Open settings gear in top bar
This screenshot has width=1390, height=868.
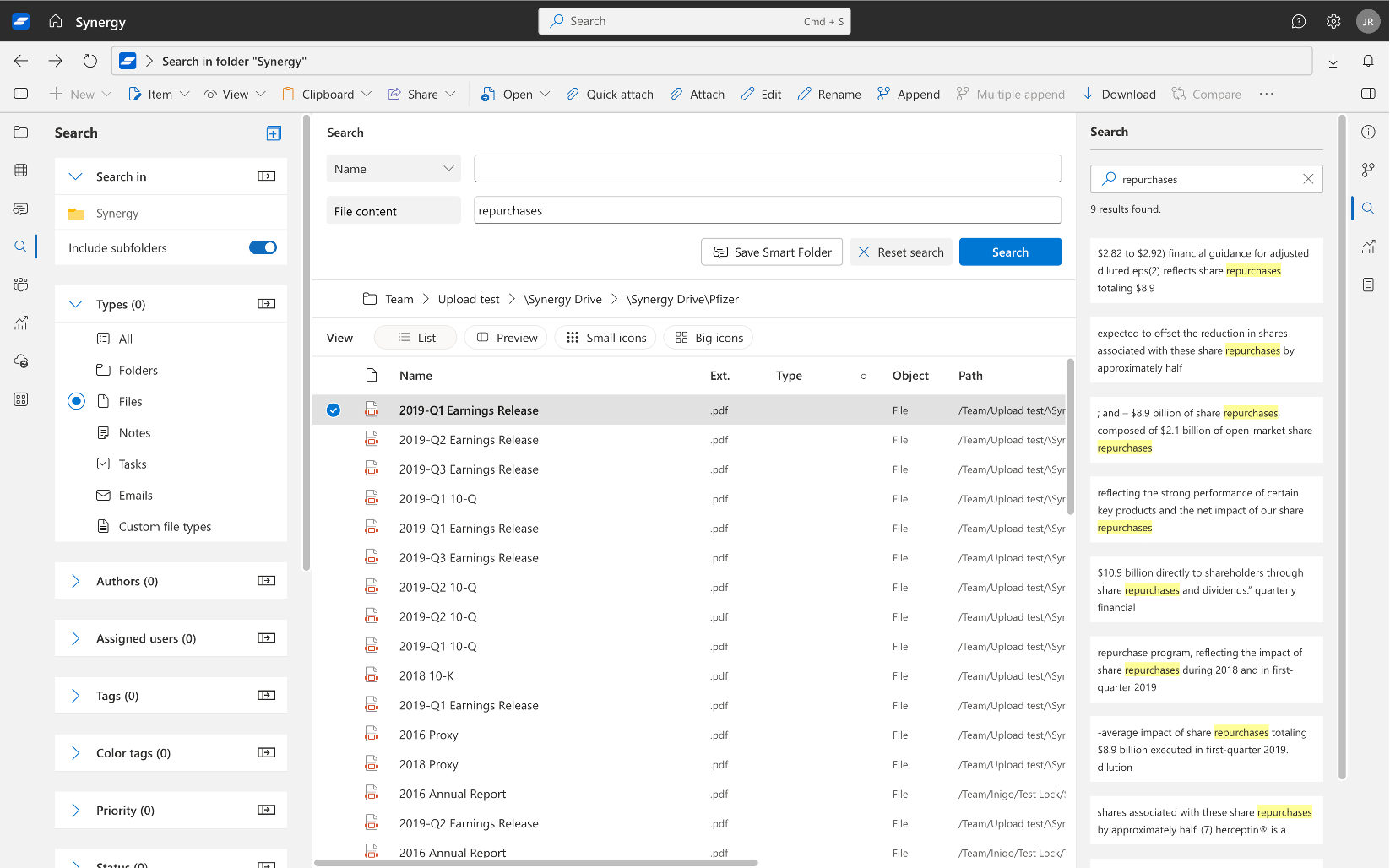[1333, 21]
